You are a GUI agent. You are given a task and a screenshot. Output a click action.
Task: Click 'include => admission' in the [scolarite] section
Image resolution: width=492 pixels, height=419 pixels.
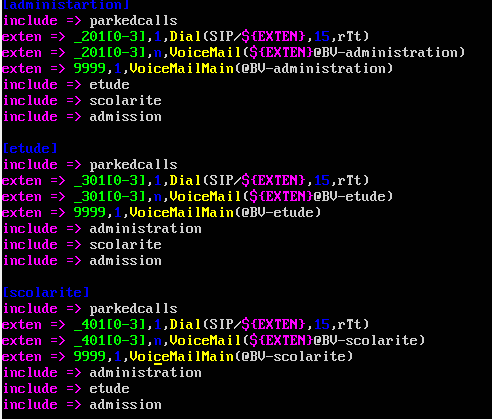82,405
